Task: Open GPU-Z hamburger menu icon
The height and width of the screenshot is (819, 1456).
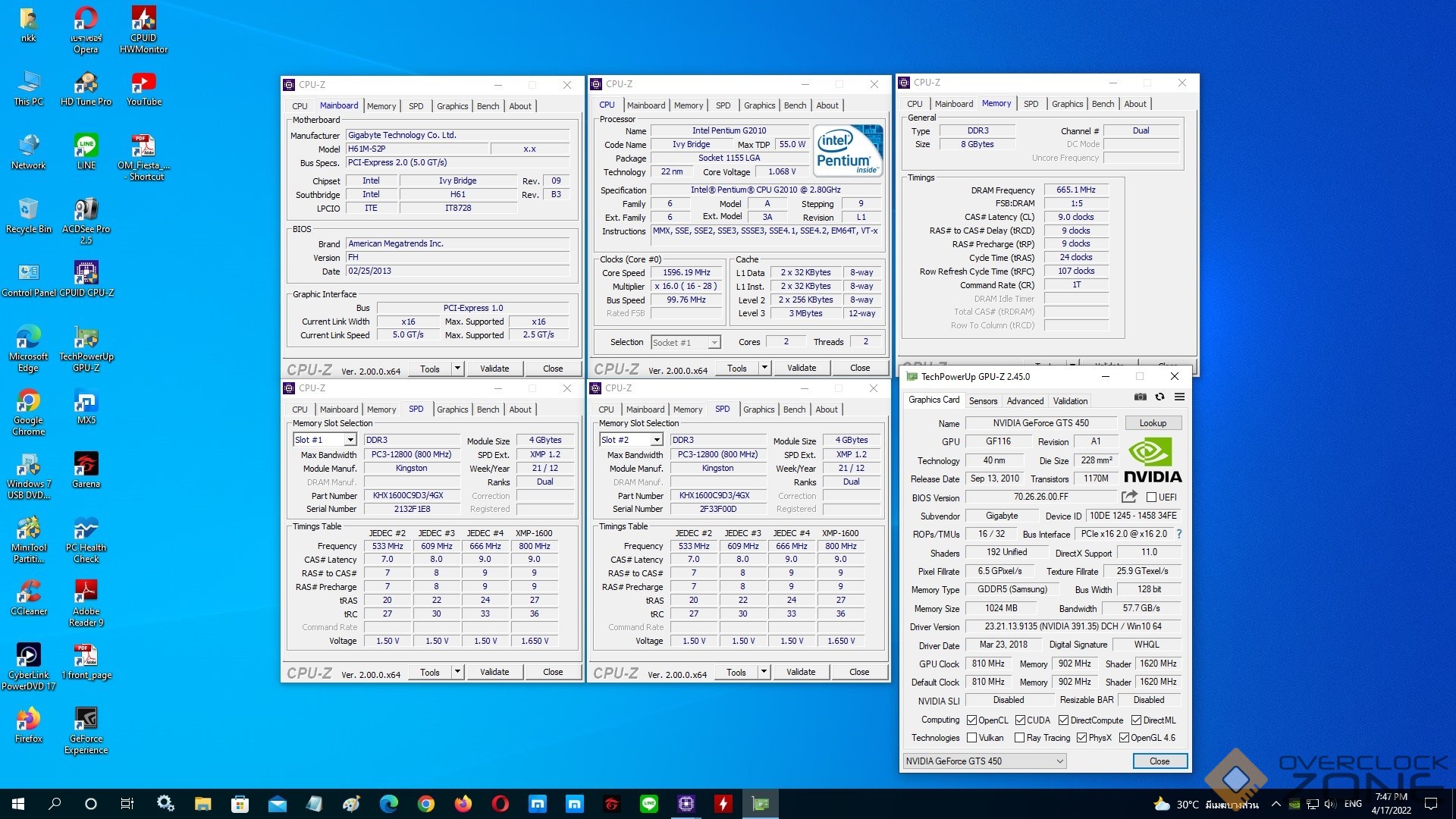Action: (x=1179, y=397)
